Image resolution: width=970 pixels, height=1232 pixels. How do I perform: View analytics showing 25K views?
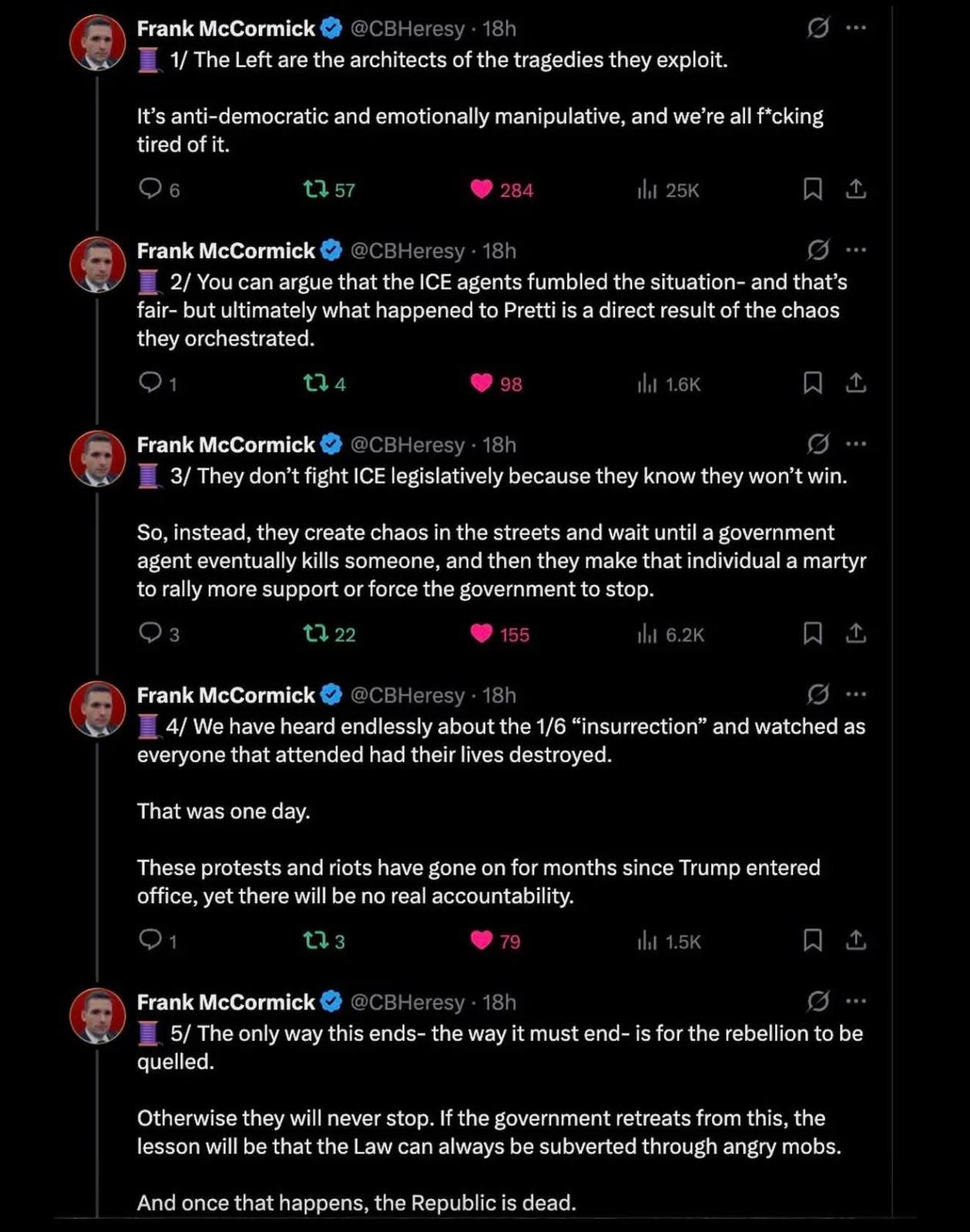coord(647,189)
